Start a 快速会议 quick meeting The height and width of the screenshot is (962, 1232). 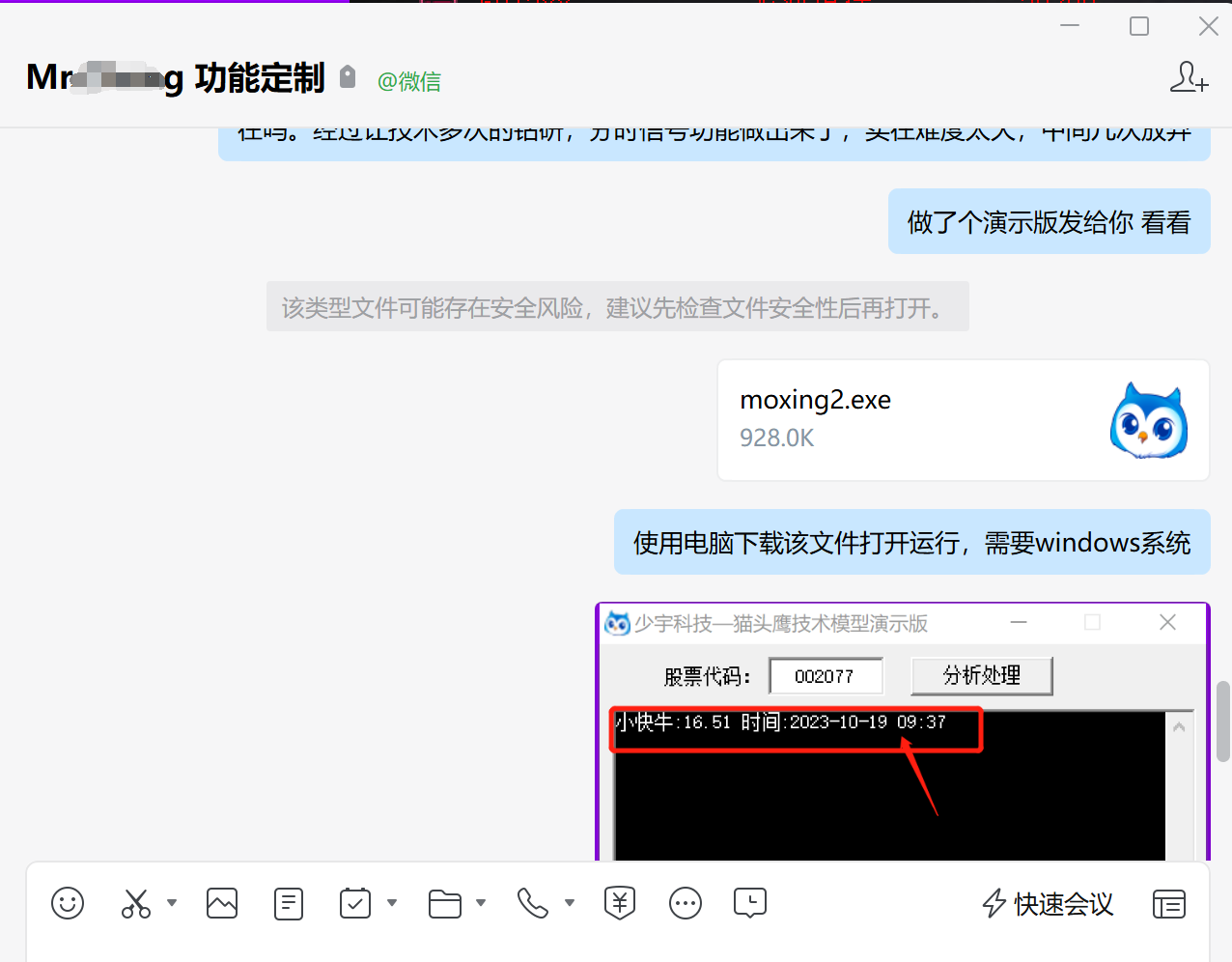pyautogui.click(x=1047, y=904)
